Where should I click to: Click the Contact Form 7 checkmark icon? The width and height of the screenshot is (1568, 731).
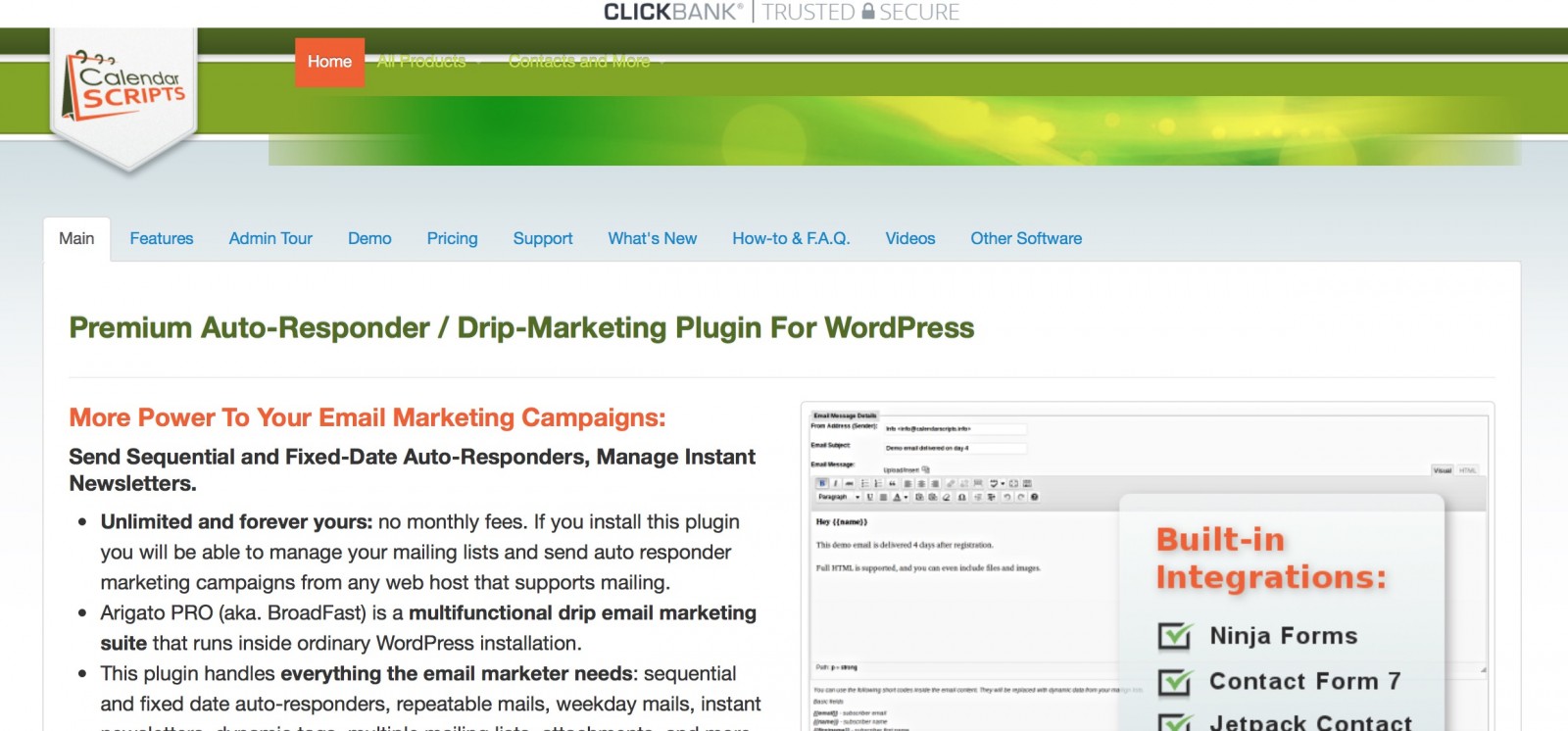(x=1175, y=681)
